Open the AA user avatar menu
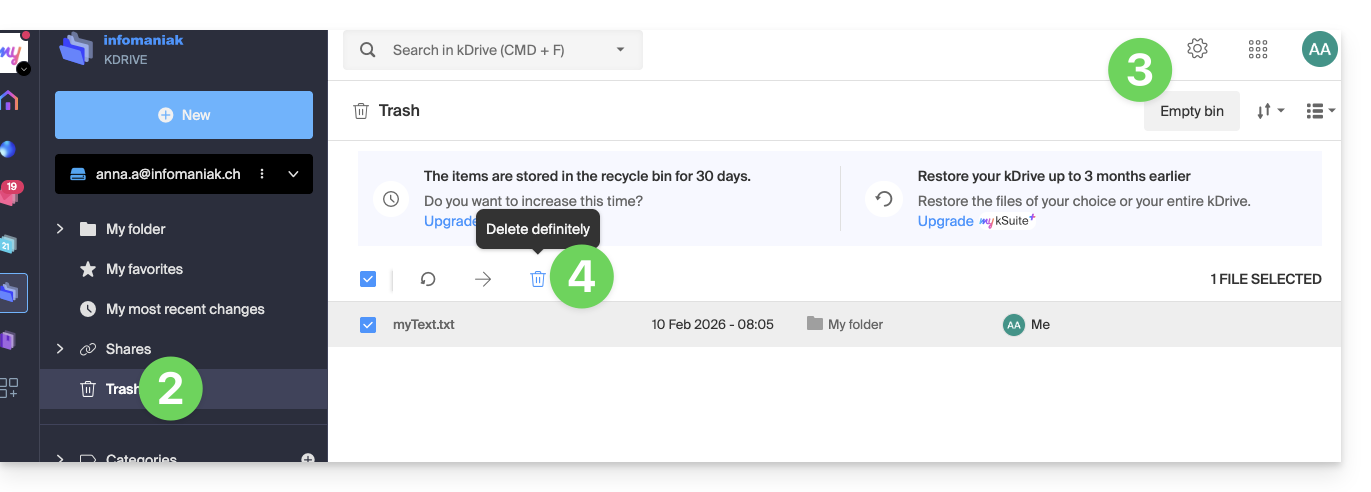This screenshot has height=492, width=1371. click(1319, 49)
